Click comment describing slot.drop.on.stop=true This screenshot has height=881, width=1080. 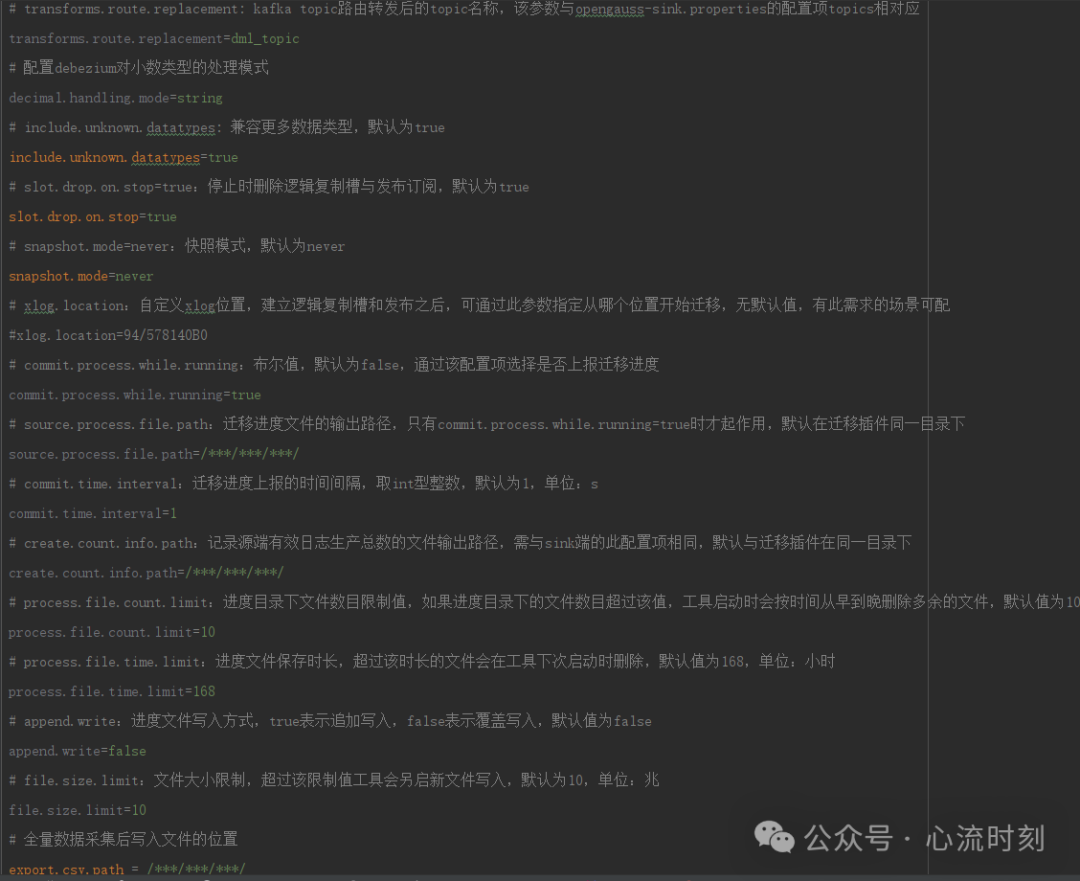tap(269, 187)
